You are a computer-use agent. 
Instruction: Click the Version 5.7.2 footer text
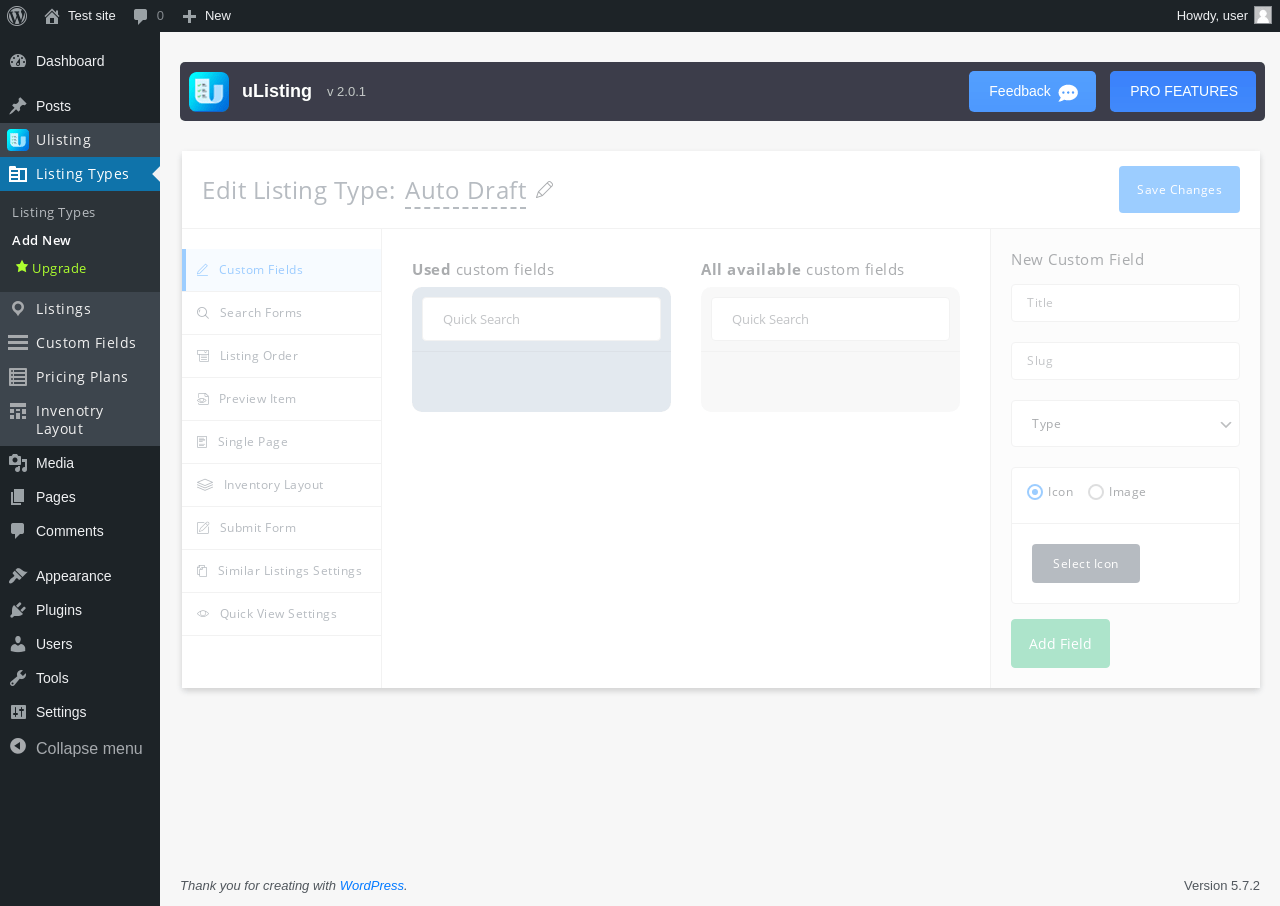(1222, 885)
